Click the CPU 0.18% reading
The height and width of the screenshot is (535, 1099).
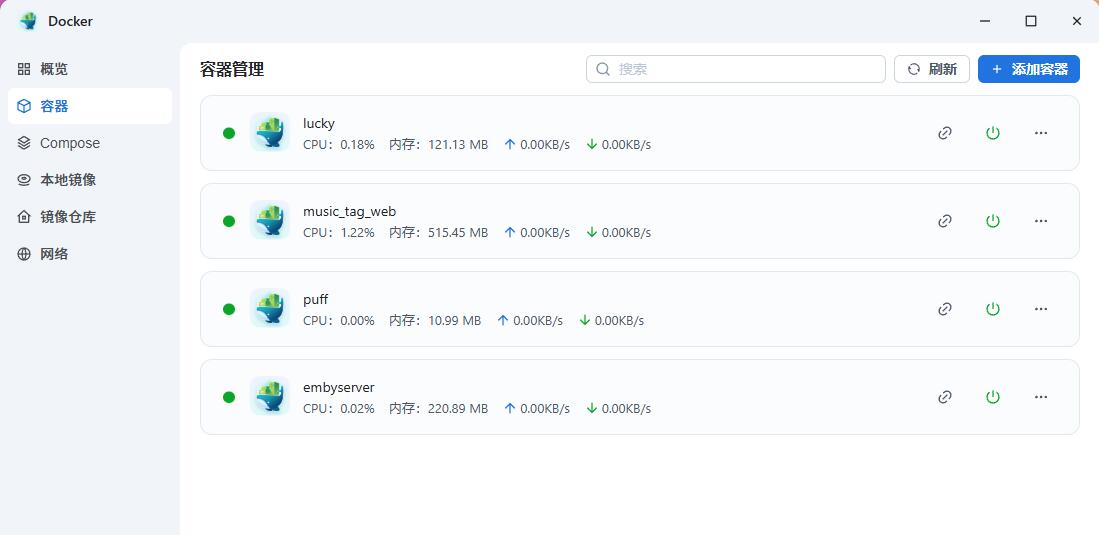(339, 144)
